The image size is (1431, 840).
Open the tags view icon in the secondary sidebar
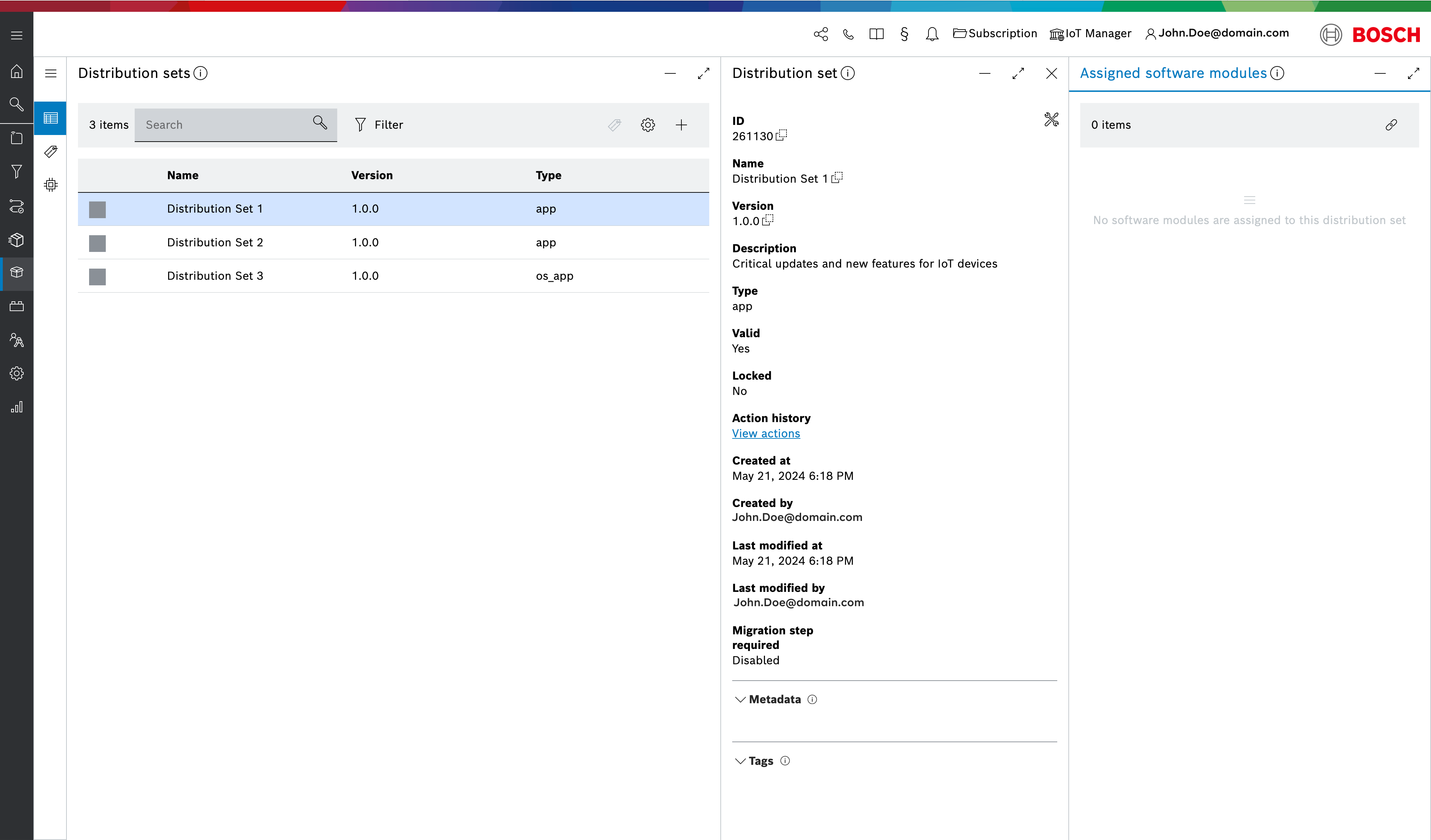(50, 152)
